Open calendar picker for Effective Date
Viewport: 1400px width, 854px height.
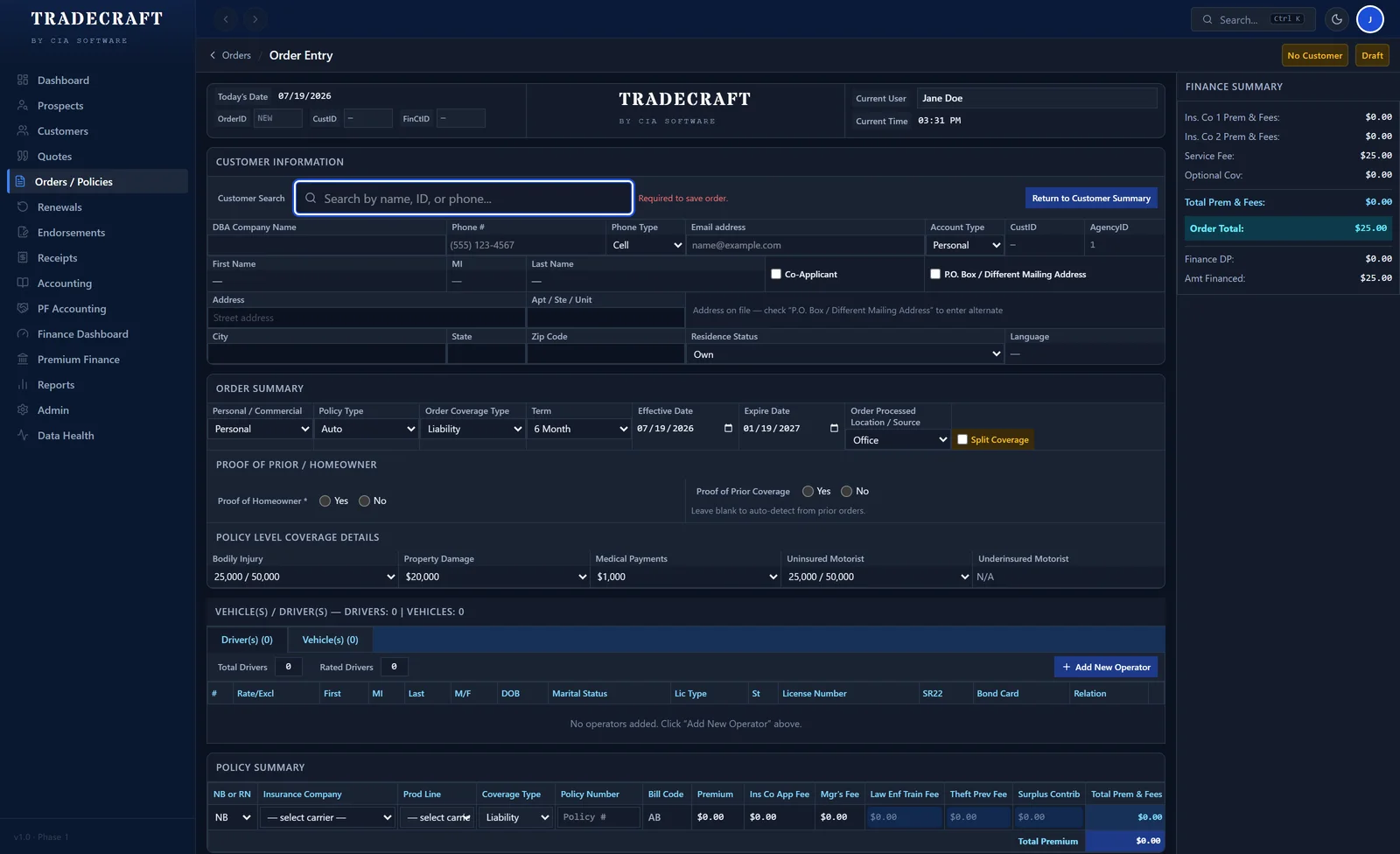(x=728, y=429)
